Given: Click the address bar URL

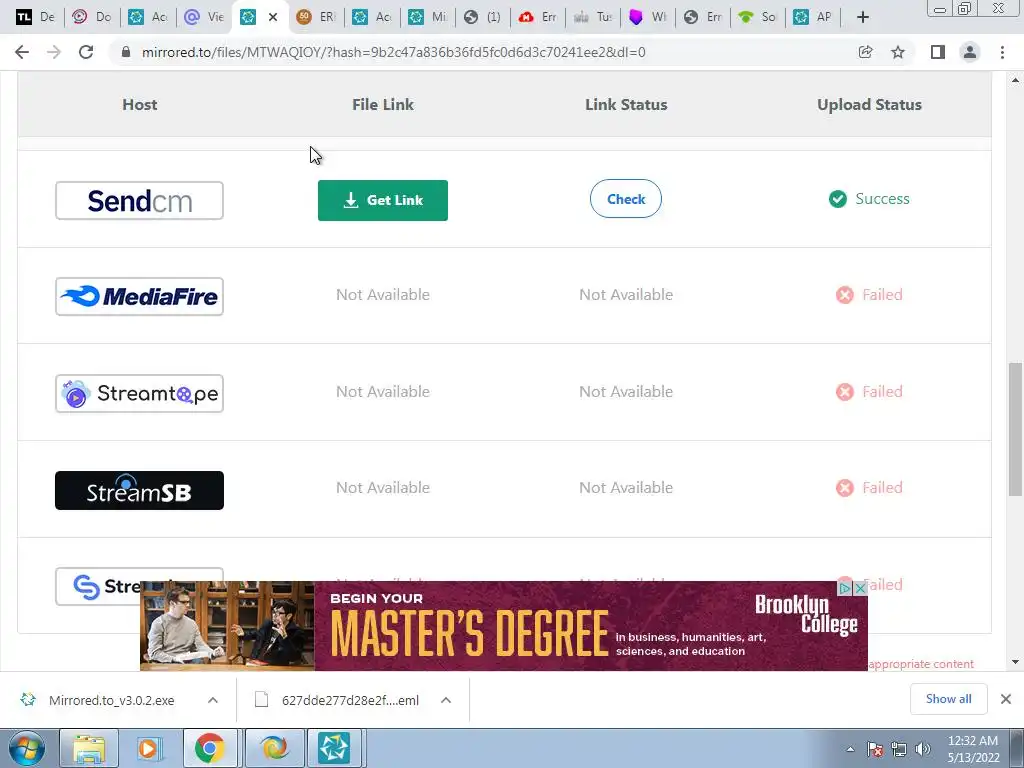Looking at the screenshot, I should pyautogui.click(x=393, y=52).
